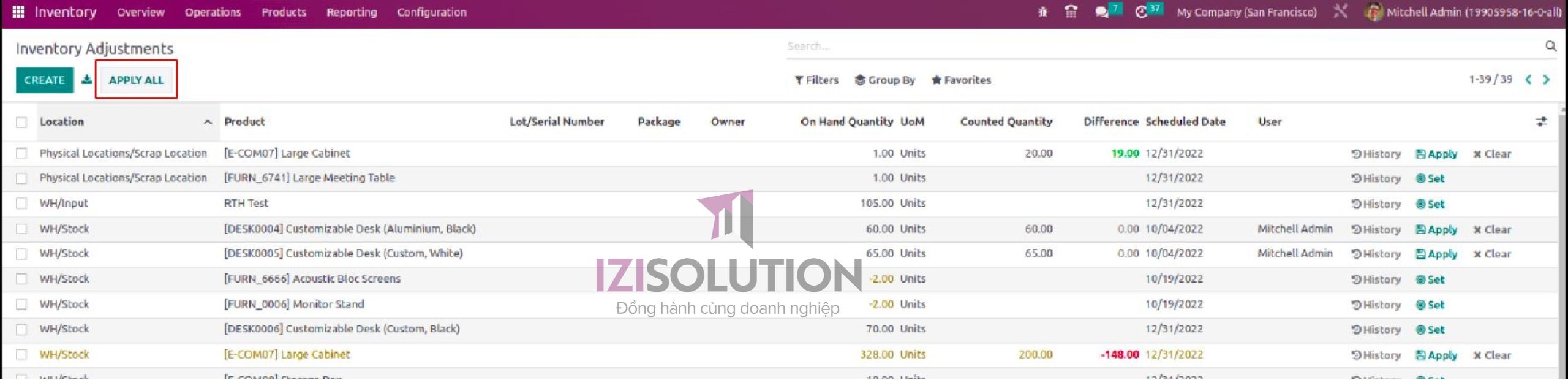
Task: Open the Configuration menu
Action: (432, 12)
